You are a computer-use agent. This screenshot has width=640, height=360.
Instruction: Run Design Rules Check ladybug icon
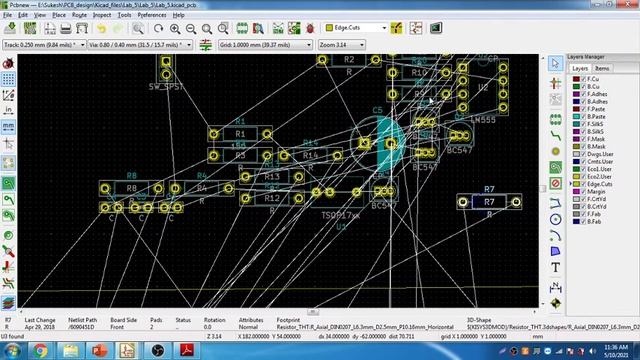(310, 28)
